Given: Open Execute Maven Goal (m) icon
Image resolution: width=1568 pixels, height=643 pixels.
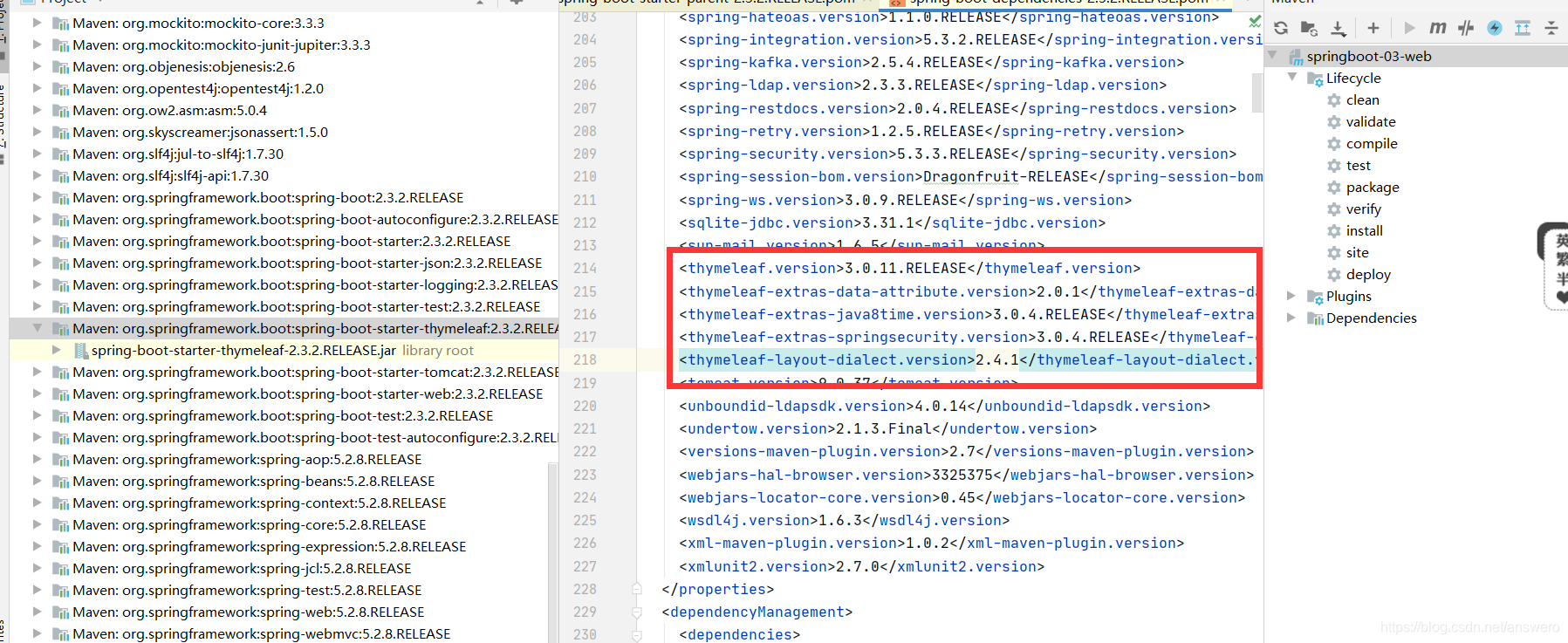Looking at the screenshot, I should [1438, 28].
